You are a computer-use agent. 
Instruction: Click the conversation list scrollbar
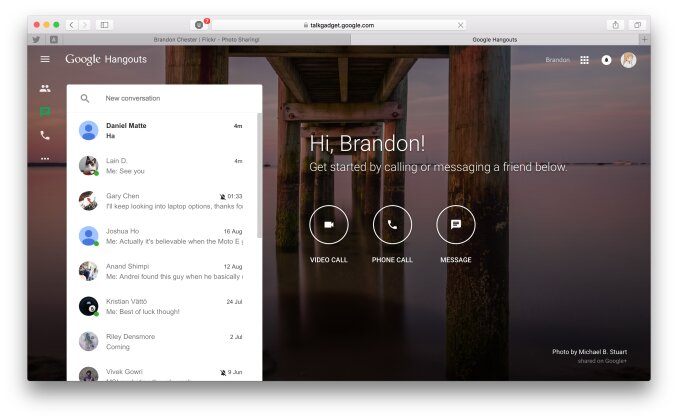pos(259,175)
